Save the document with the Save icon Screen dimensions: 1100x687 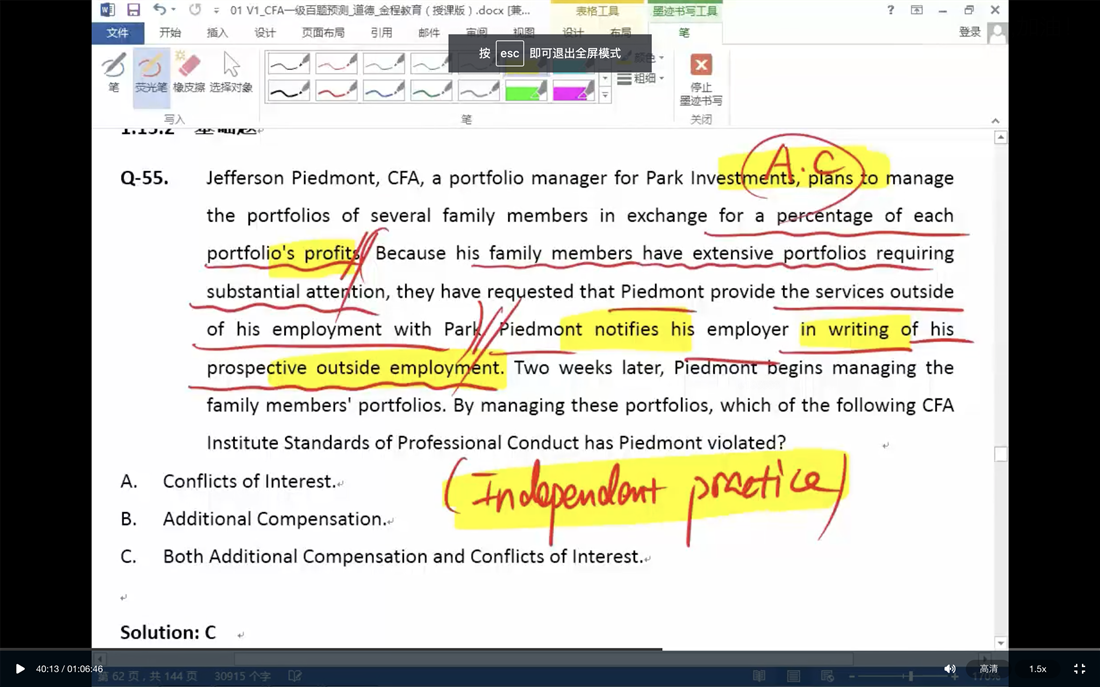click(133, 10)
